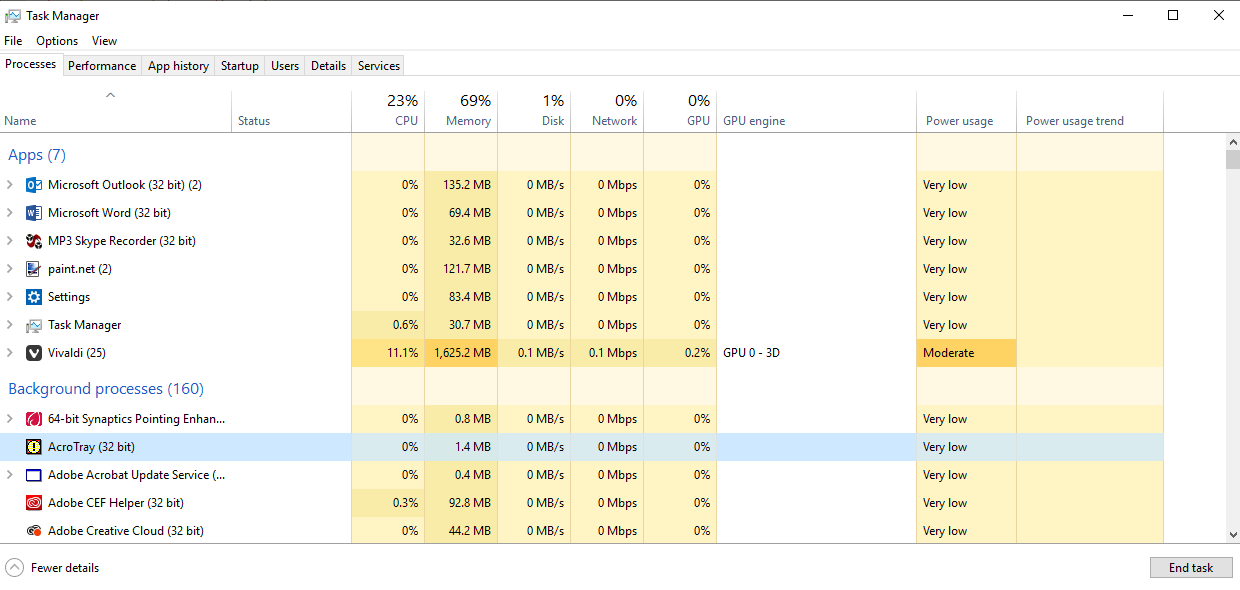1240x590 pixels.
Task: Click Task Manager's 0.6% CPU value
Action: (x=404, y=325)
